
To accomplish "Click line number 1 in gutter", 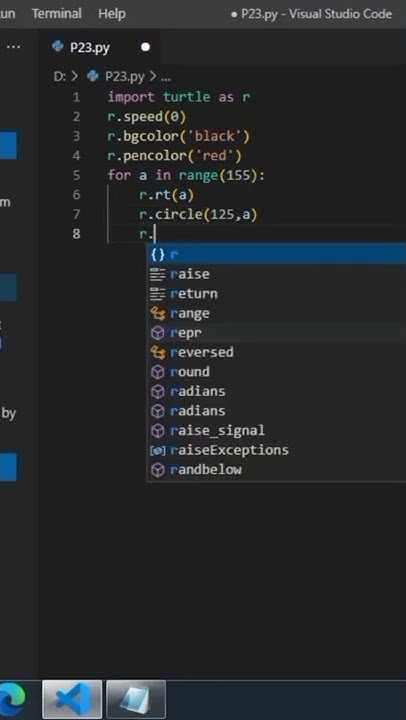I will click(x=76, y=97).
